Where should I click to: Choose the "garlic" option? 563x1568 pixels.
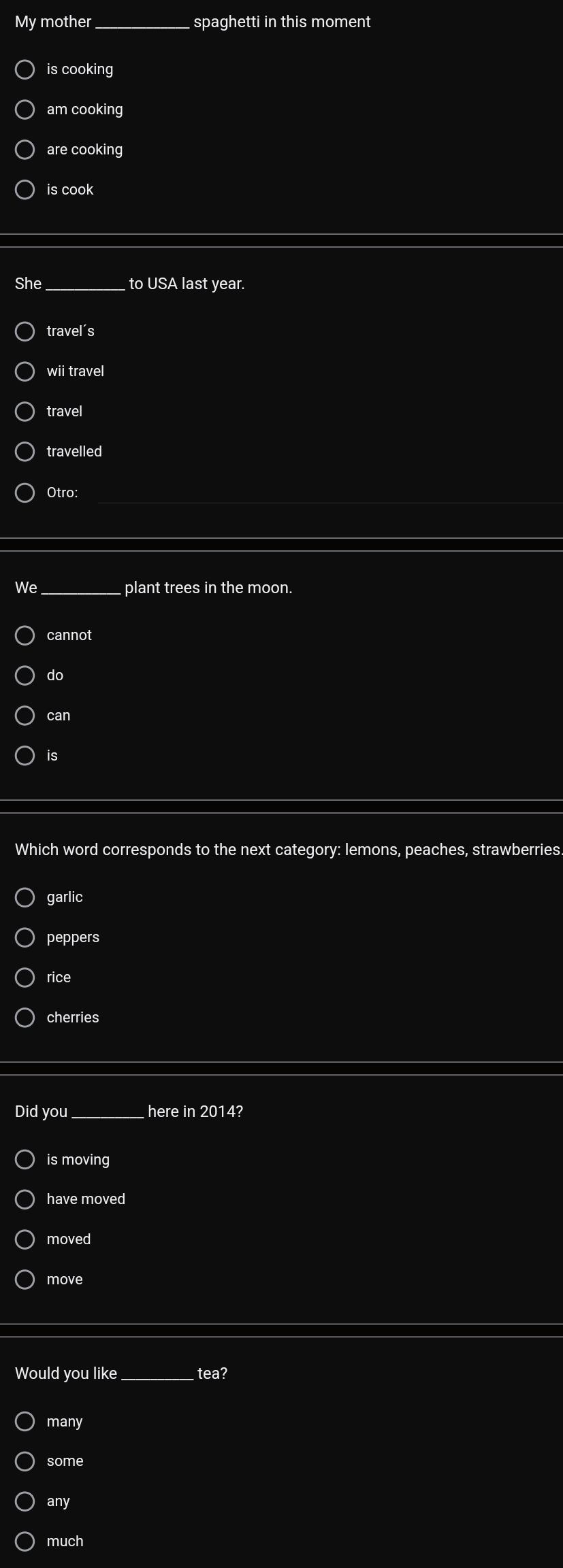25,897
